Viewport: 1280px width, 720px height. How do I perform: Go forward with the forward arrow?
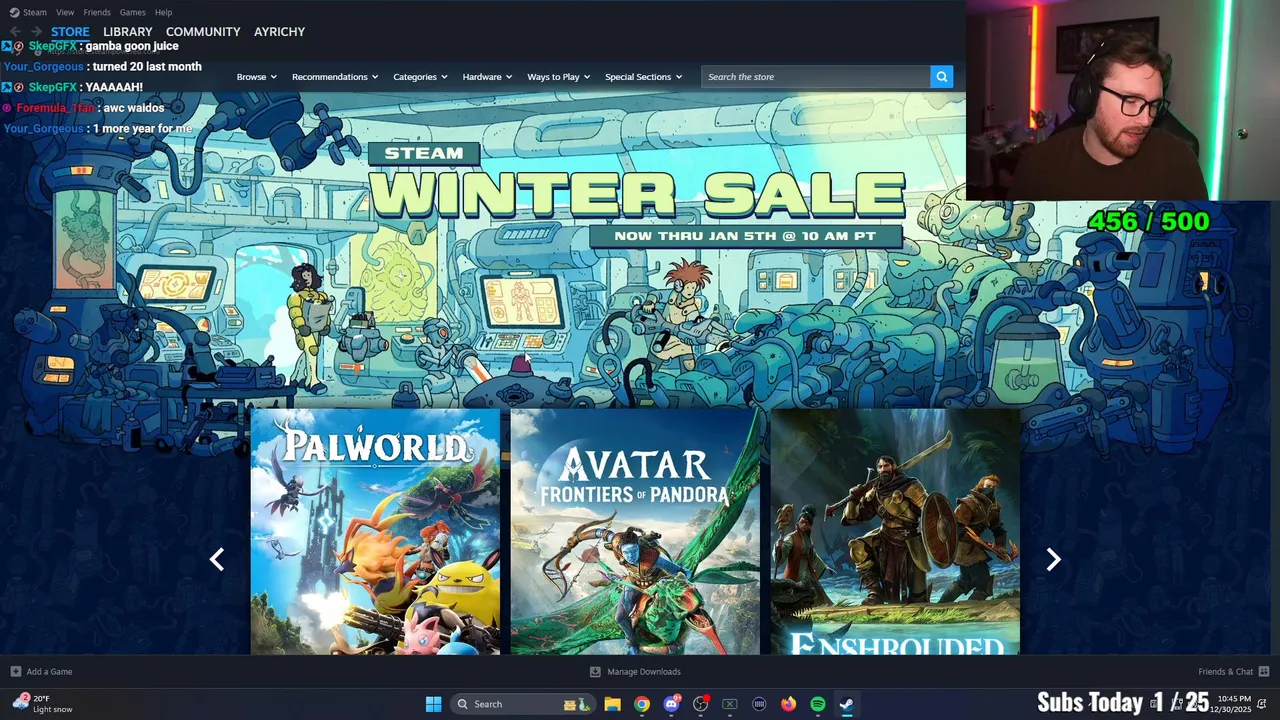[x=36, y=32]
